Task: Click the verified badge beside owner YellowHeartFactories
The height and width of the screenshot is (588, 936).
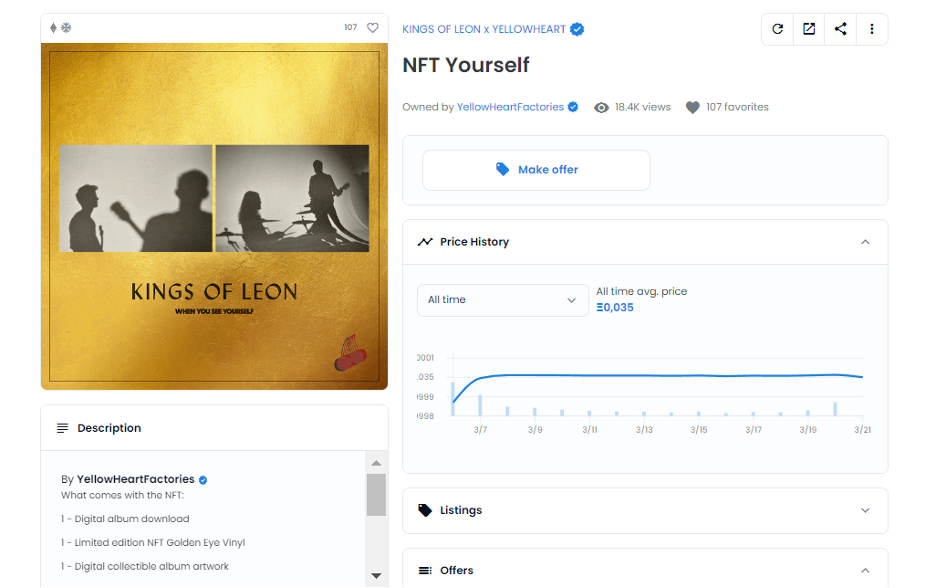Action: tap(573, 107)
